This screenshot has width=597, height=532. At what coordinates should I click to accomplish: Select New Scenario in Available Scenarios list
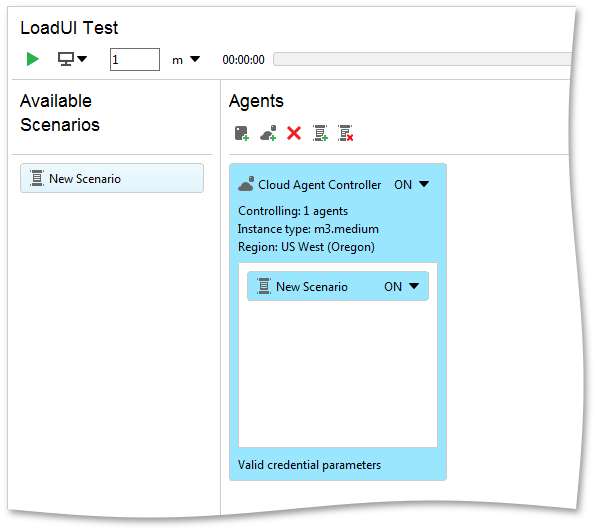click(112, 178)
